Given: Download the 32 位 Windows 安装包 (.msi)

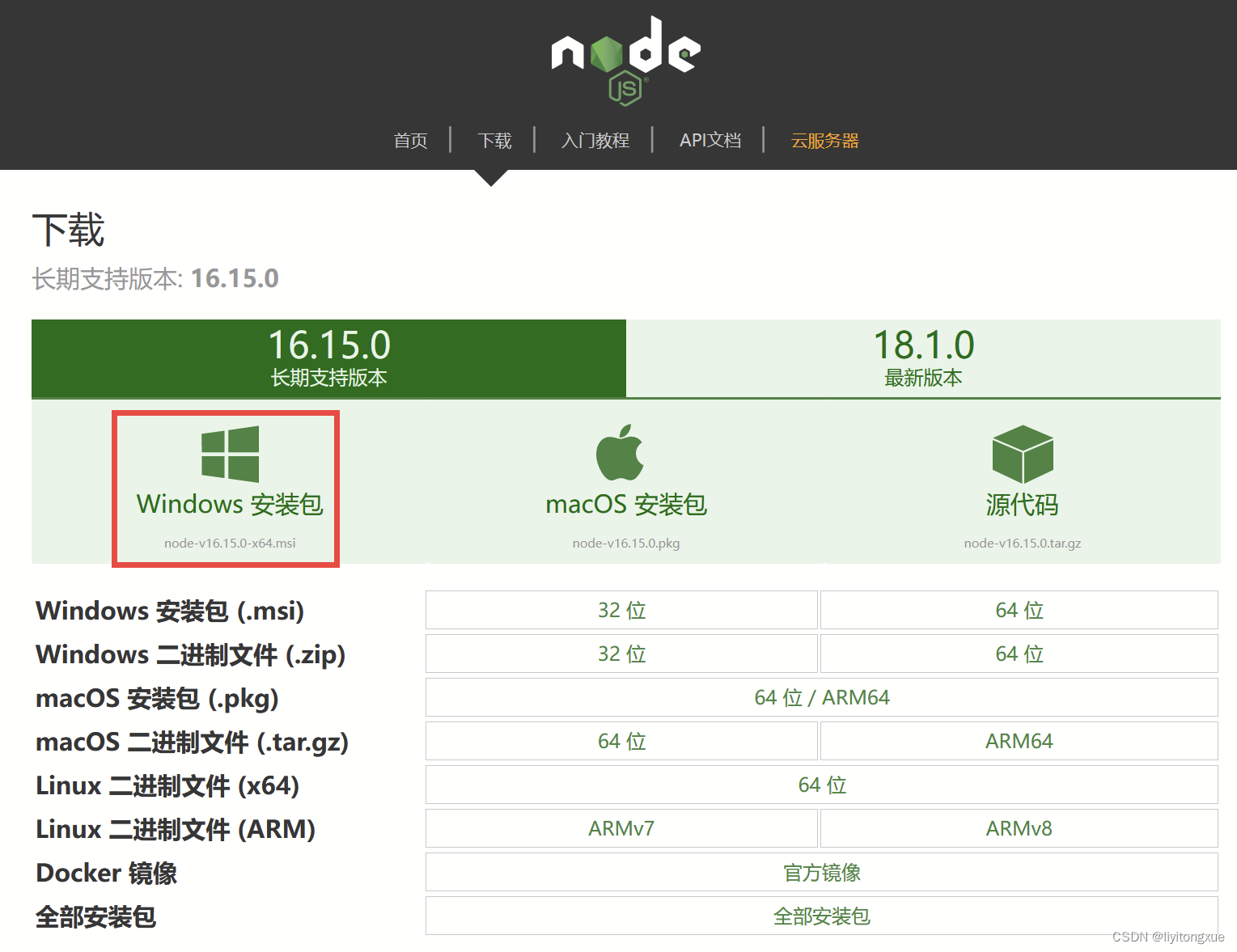Looking at the screenshot, I should coord(621,610).
